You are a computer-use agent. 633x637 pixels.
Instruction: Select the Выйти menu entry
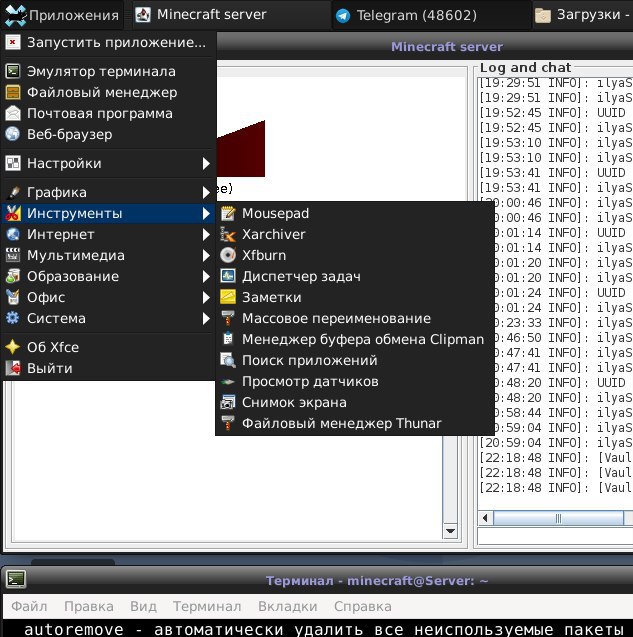tap(108, 368)
